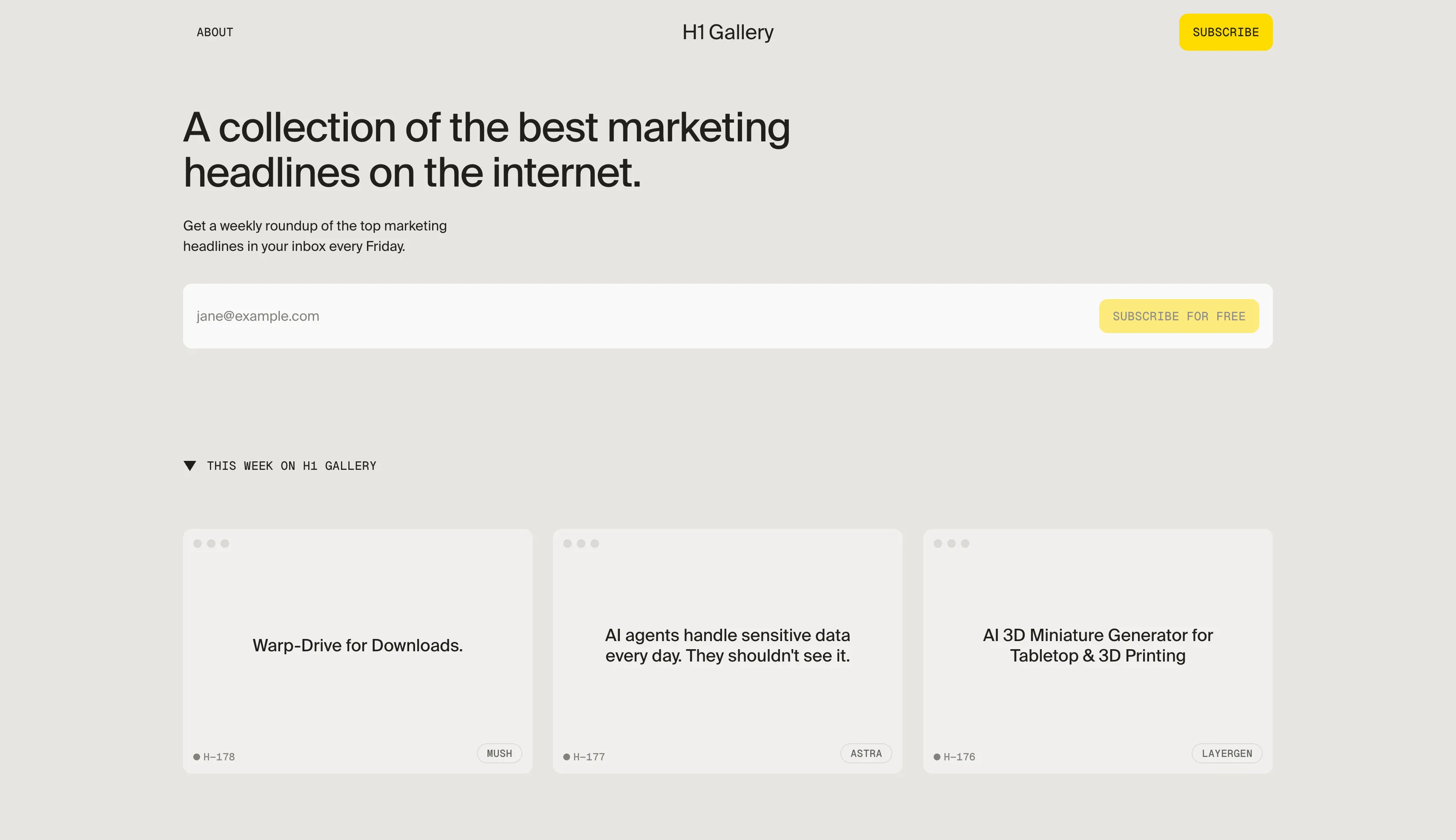1456x840 pixels.
Task: Click the ABOUT navigation link
Action: click(x=215, y=32)
